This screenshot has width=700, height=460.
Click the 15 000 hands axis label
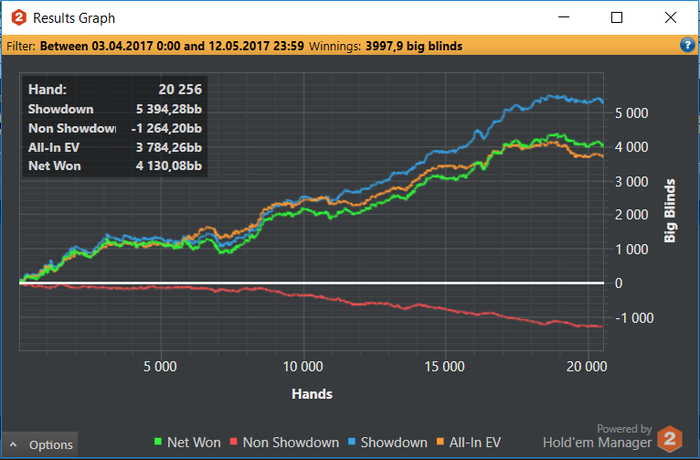(445, 367)
